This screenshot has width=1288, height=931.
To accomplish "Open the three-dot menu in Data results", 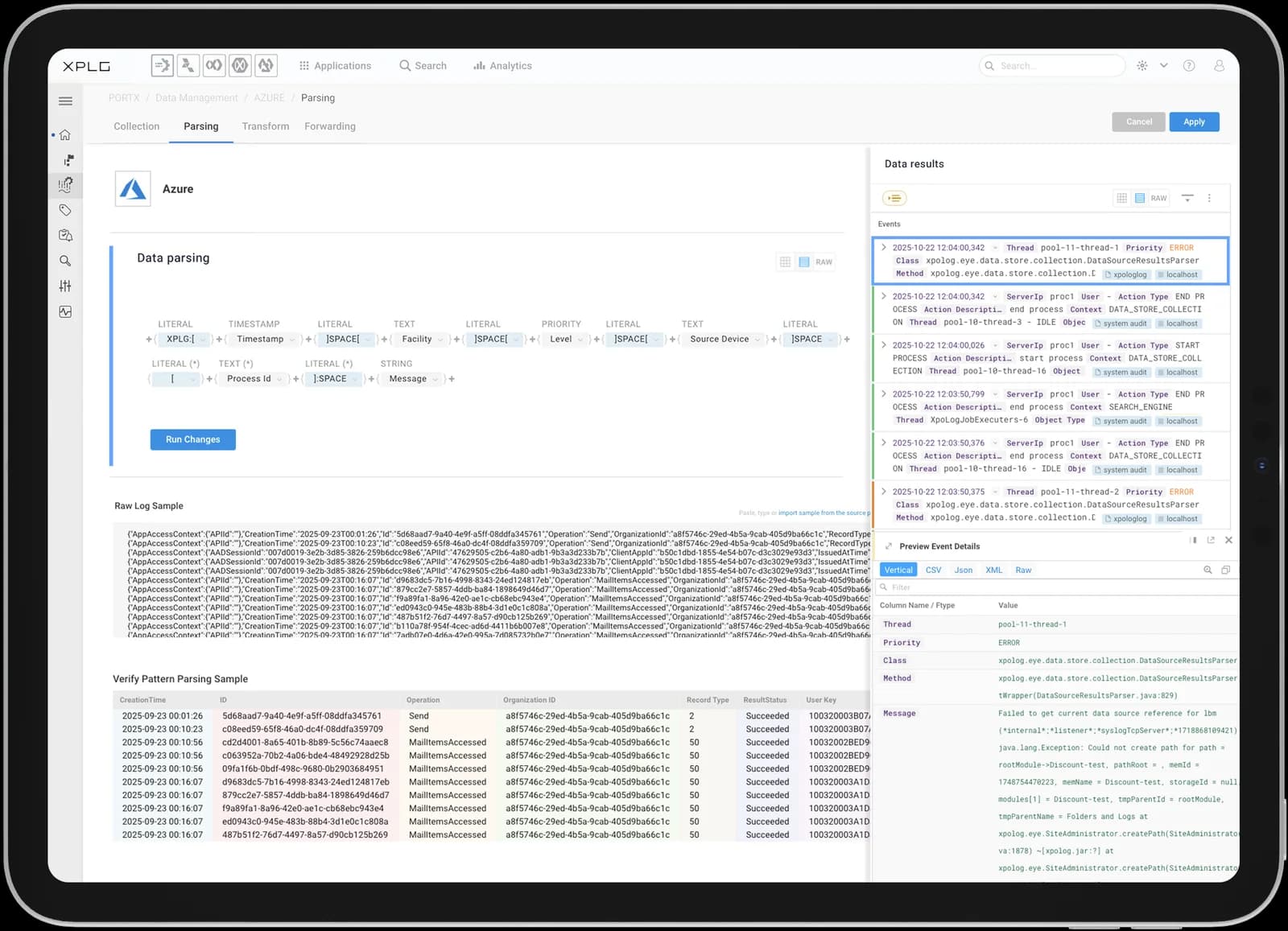I will 1209,198.
